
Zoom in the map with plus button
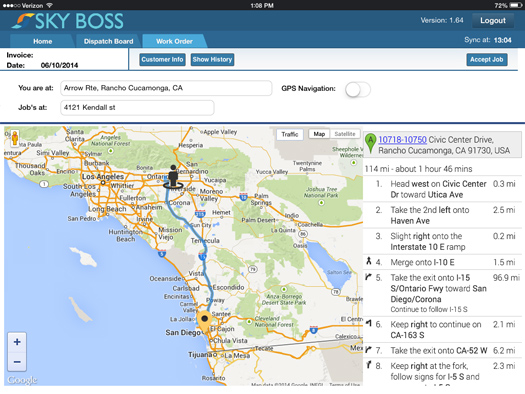17,342
